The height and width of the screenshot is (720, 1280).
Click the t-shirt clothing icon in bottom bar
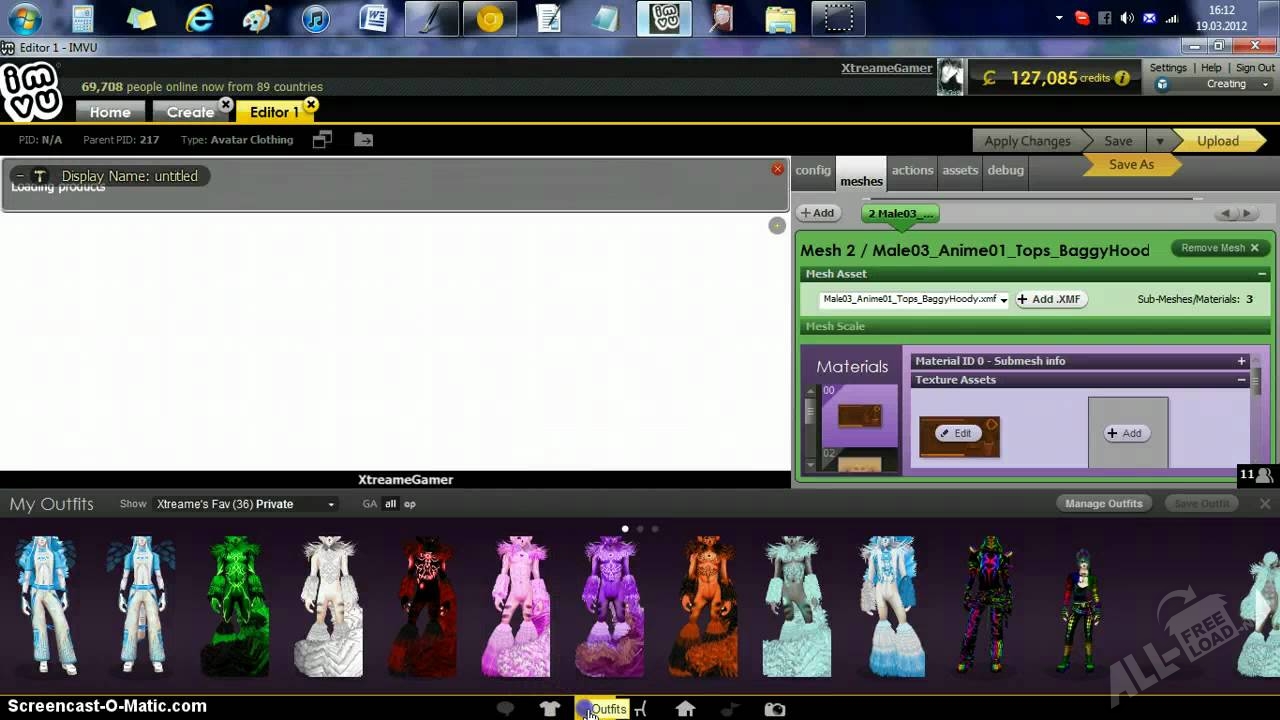point(549,709)
